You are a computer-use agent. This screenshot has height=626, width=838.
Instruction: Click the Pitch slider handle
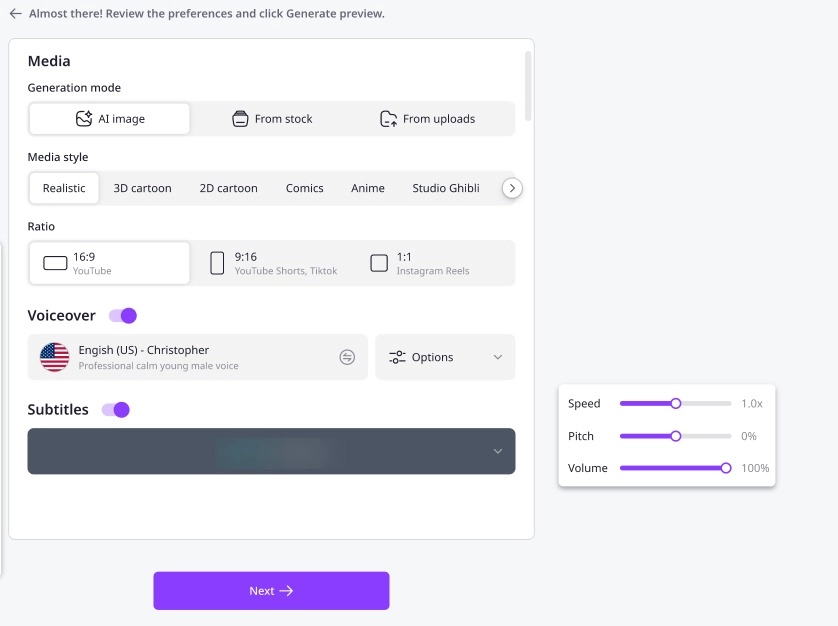pos(676,436)
